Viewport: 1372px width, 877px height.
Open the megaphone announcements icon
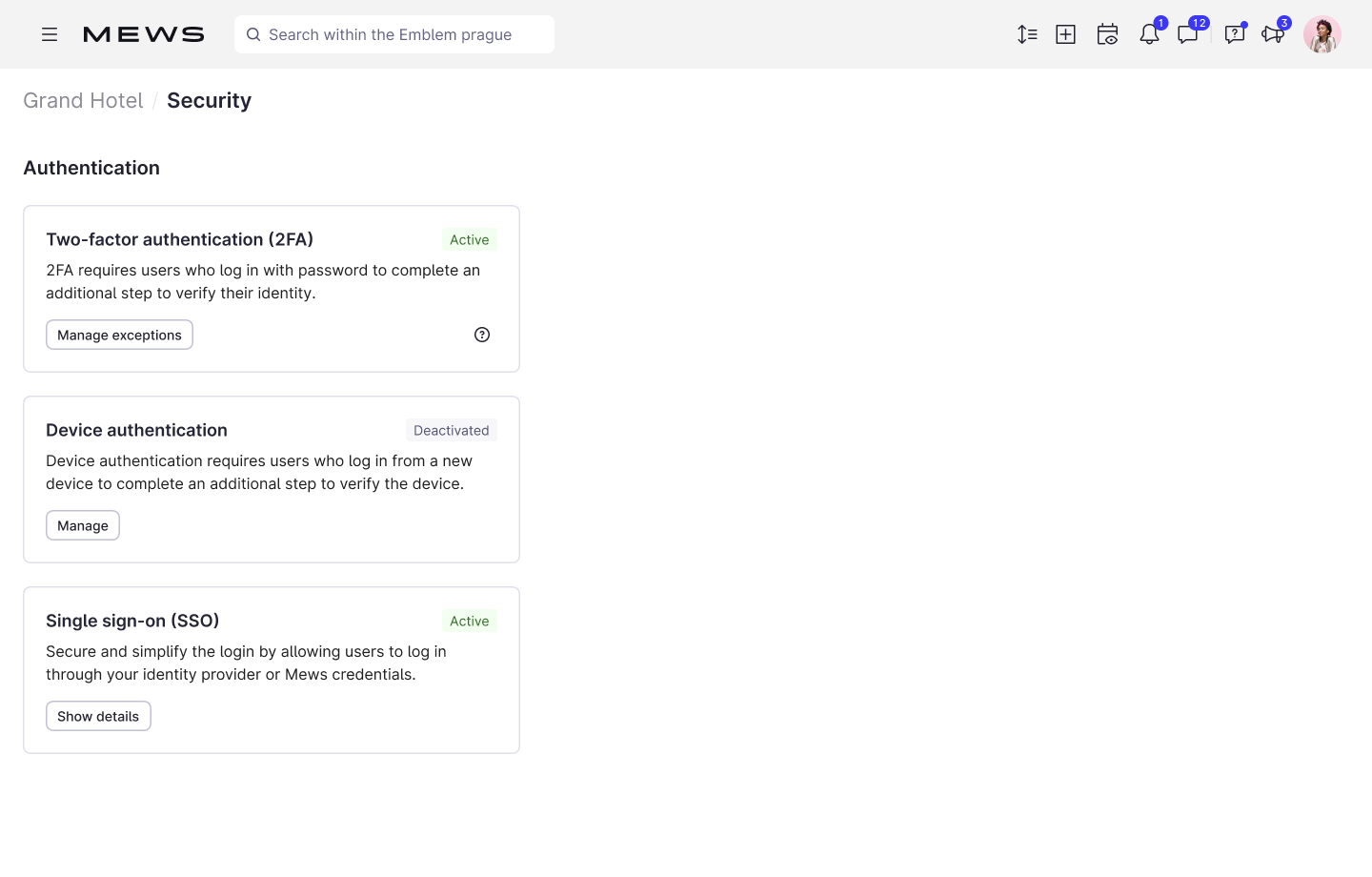pyautogui.click(x=1272, y=34)
